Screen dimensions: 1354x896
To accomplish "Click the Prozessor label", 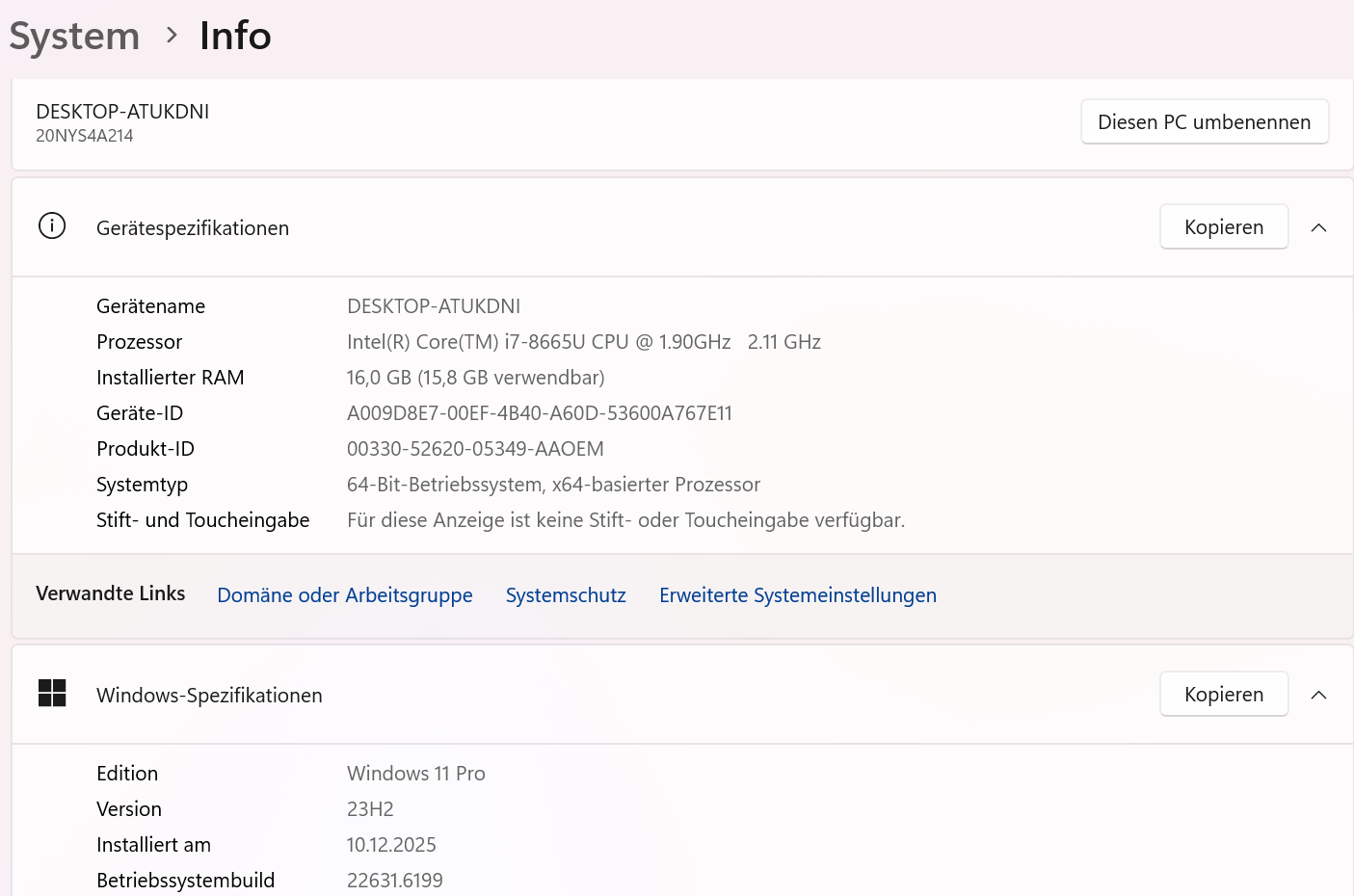I will click(140, 342).
